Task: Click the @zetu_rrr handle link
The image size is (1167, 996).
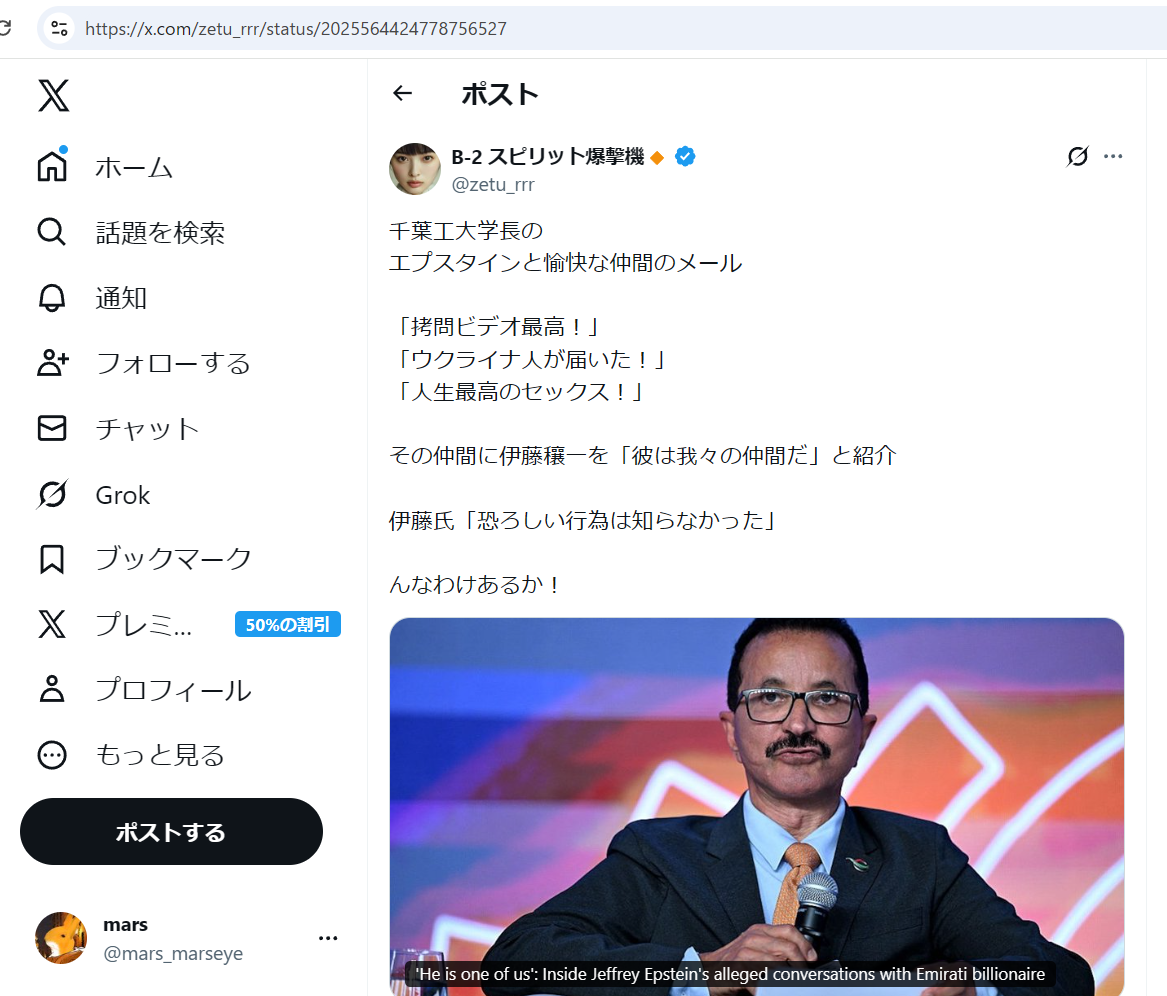Action: pyautogui.click(x=493, y=184)
